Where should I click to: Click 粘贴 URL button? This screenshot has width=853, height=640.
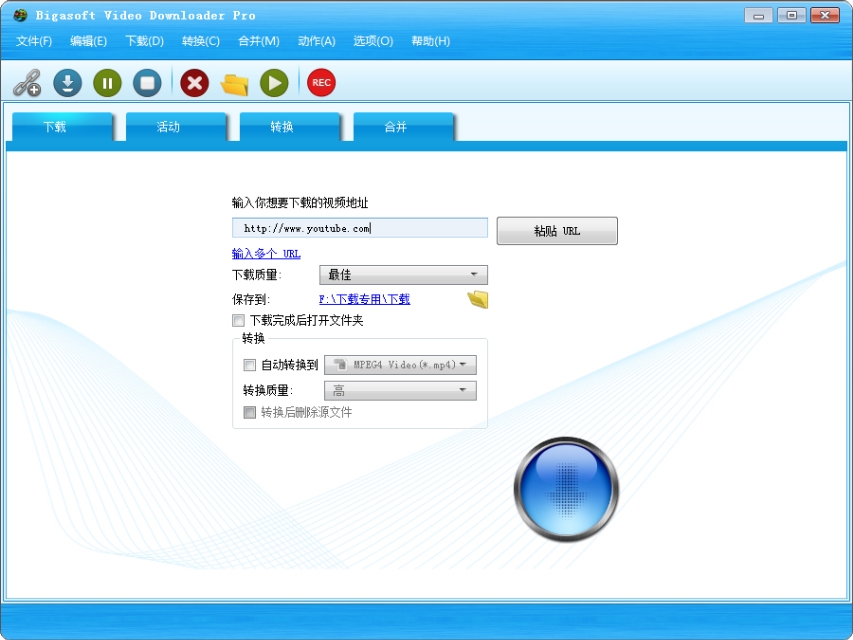click(x=557, y=231)
